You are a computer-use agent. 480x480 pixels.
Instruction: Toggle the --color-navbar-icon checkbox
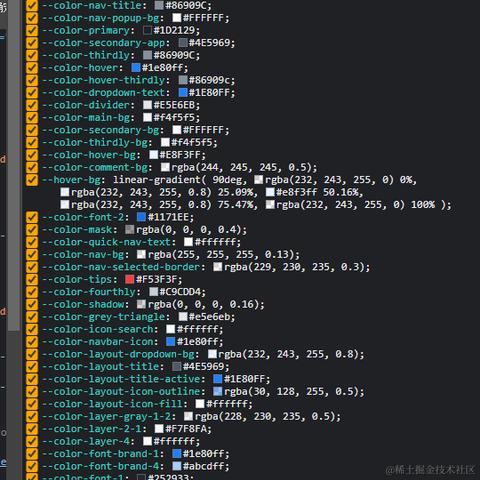coord(32,342)
